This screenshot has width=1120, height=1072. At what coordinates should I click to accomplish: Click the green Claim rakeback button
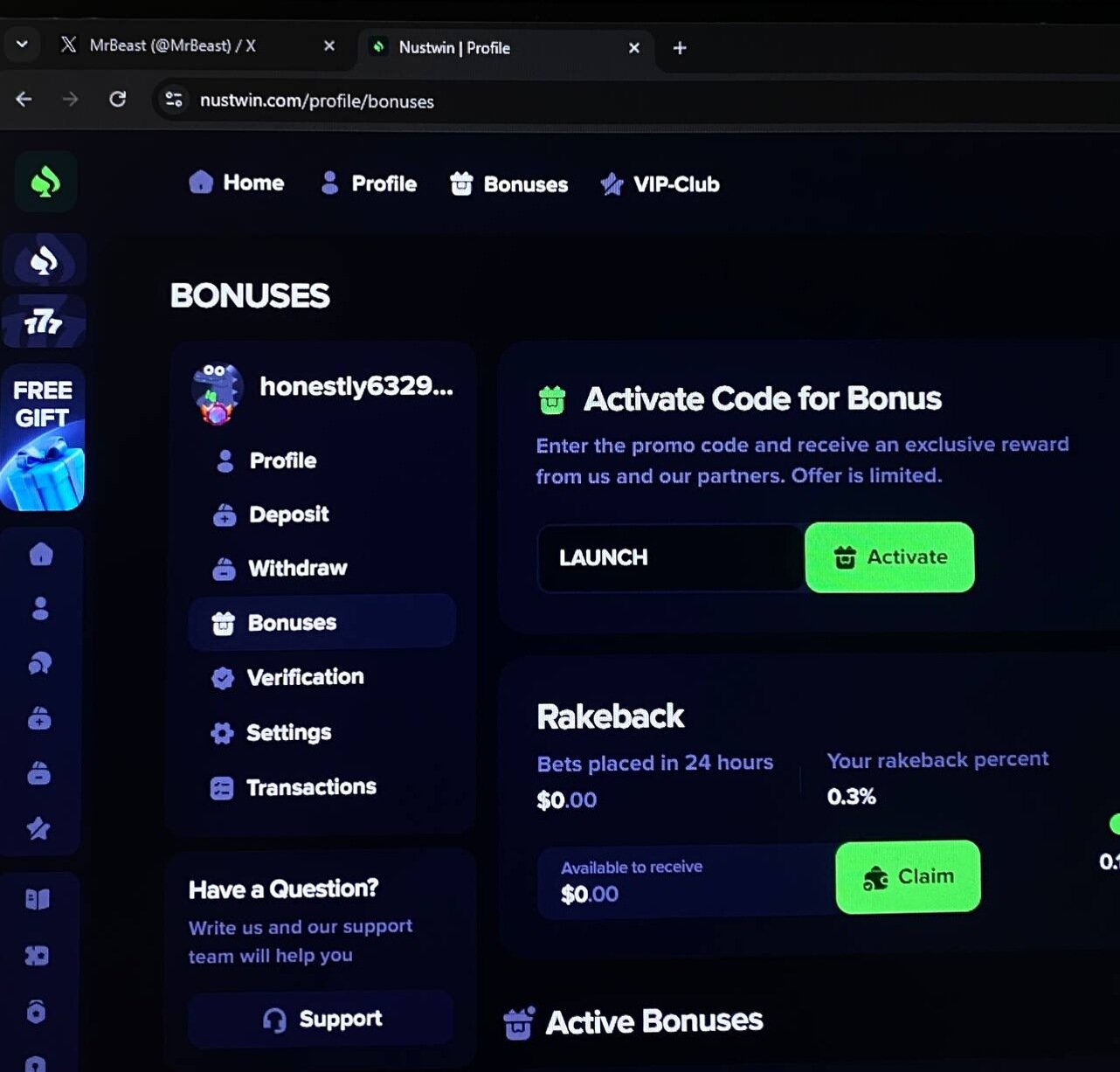908,877
